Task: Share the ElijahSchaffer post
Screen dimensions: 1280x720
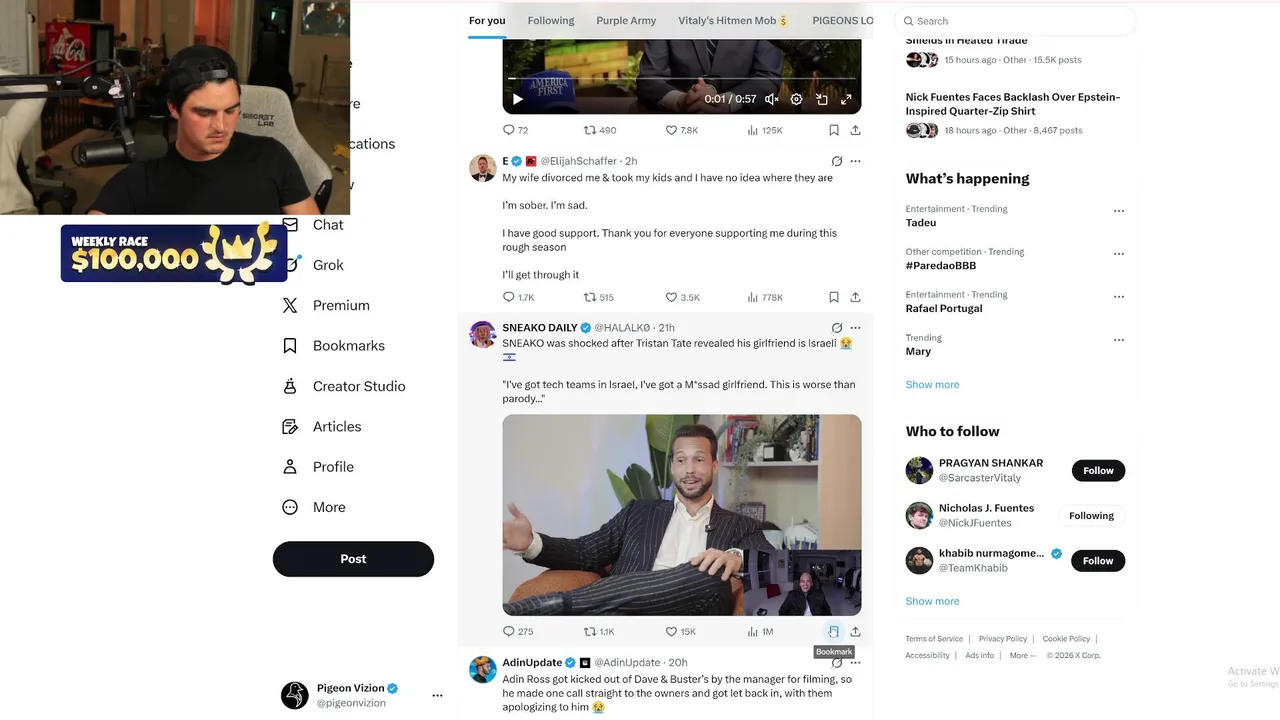Action: point(855,297)
